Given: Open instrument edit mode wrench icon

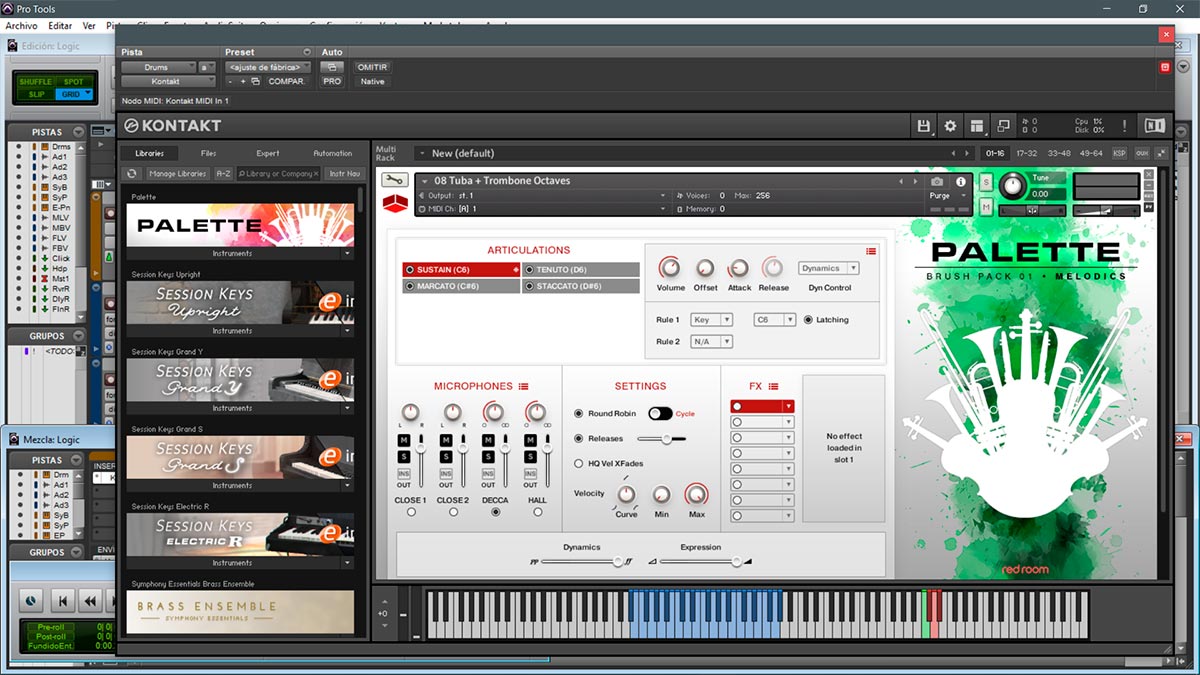Looking at the screenshot, I should (394, 180).
